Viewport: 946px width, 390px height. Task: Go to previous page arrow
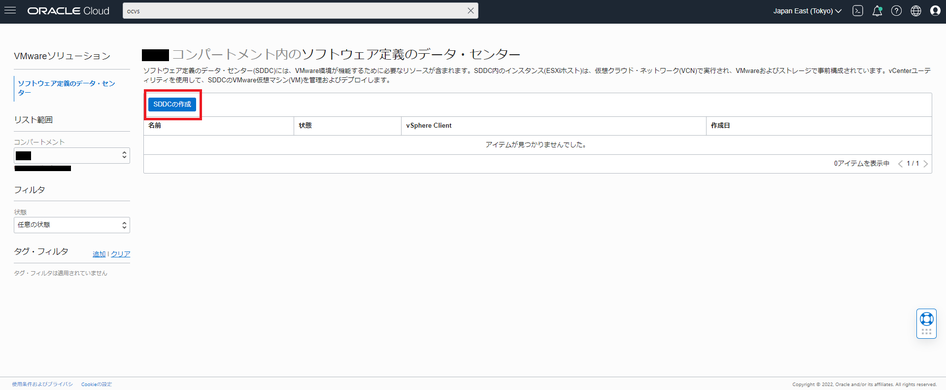coord(901,164)
